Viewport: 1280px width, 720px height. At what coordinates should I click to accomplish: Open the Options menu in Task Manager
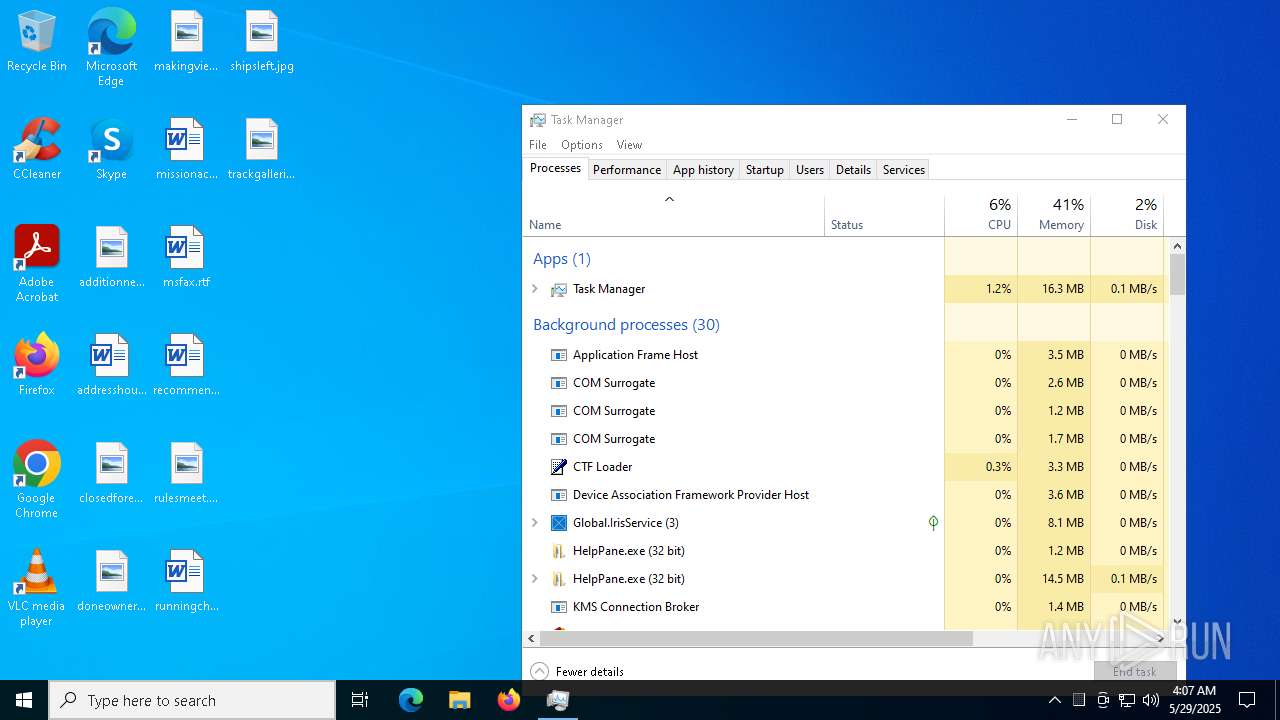point(582,145)
